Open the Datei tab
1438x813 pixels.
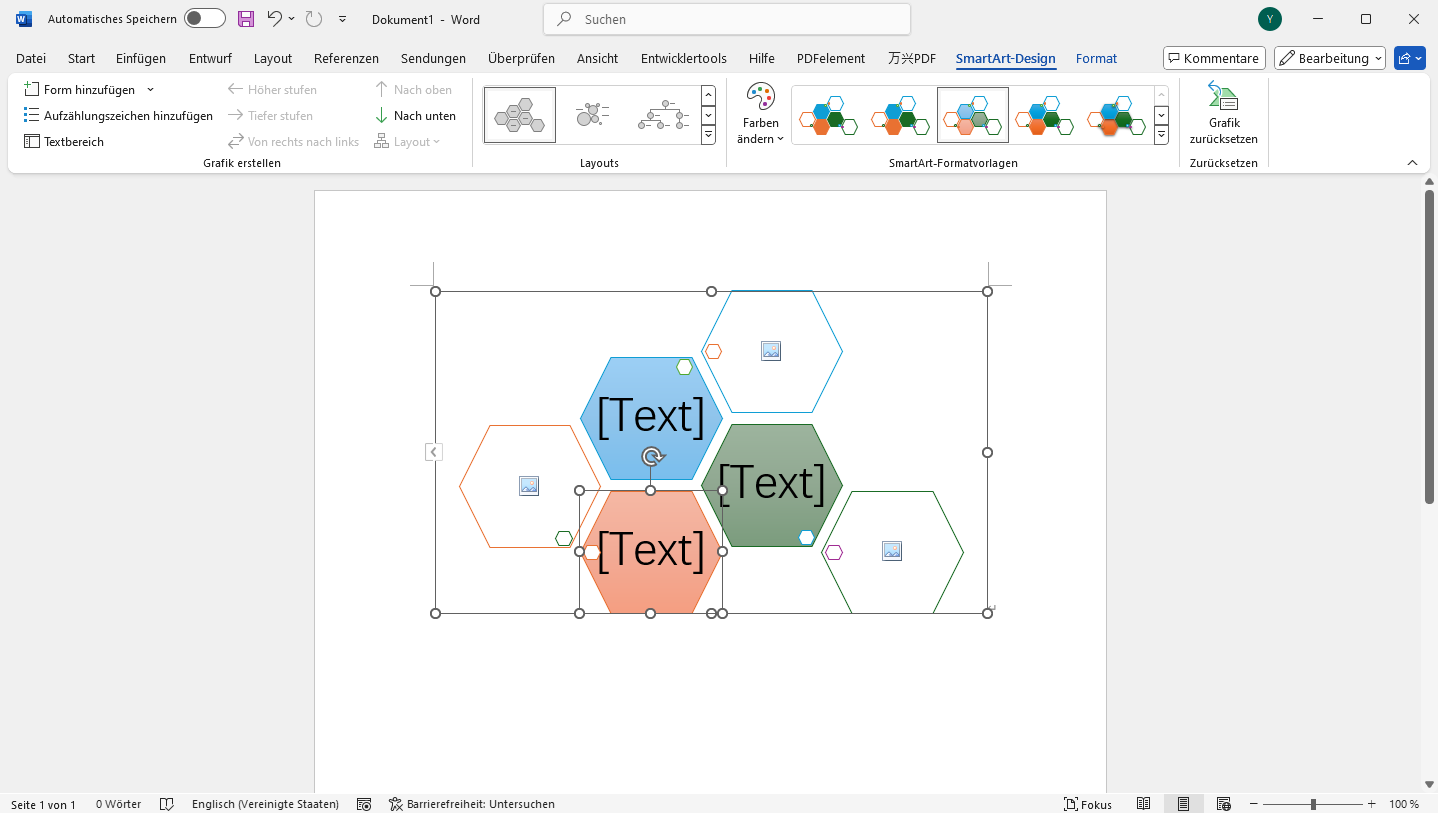(31, 58)
